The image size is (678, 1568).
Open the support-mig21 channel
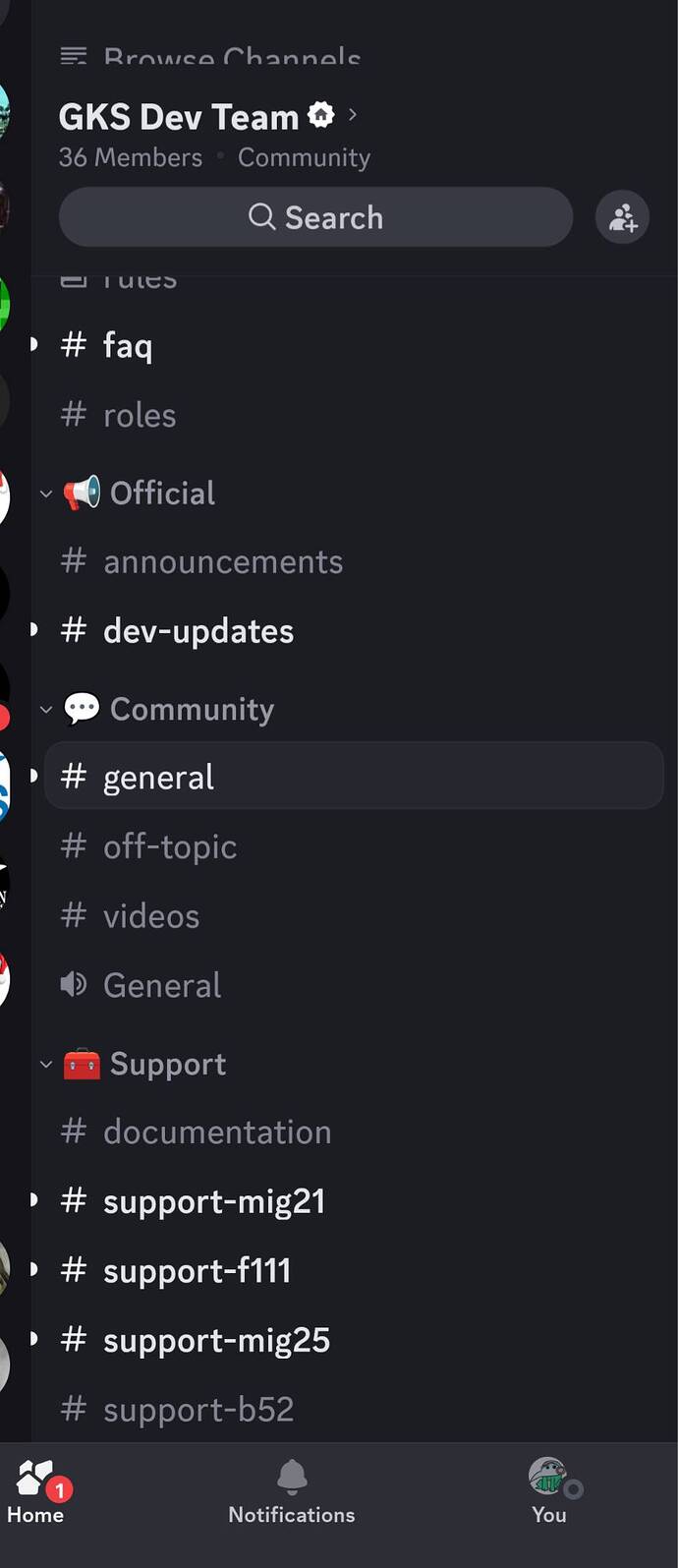213,1201
